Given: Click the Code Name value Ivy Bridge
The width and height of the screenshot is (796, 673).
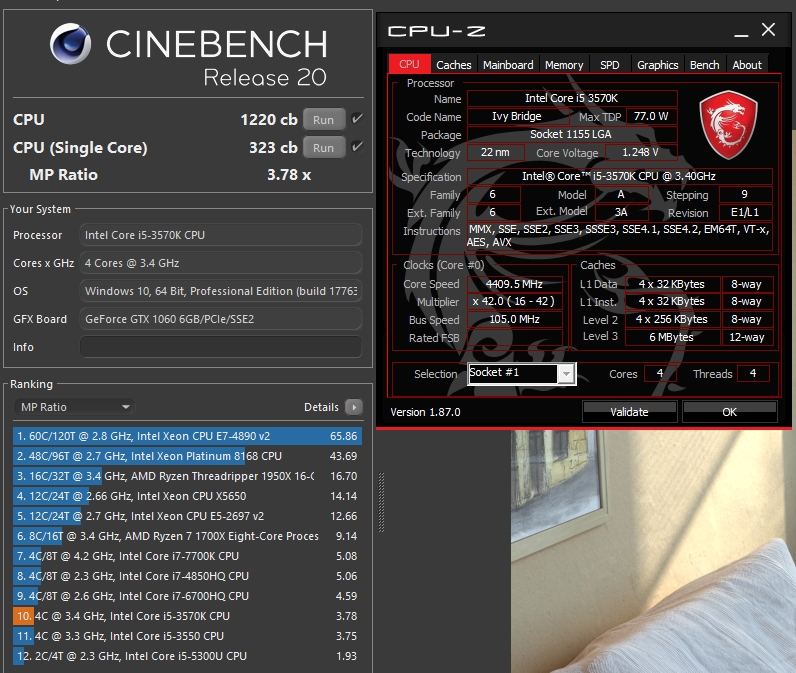Looking at the screenshot, I should click(517, 116).
